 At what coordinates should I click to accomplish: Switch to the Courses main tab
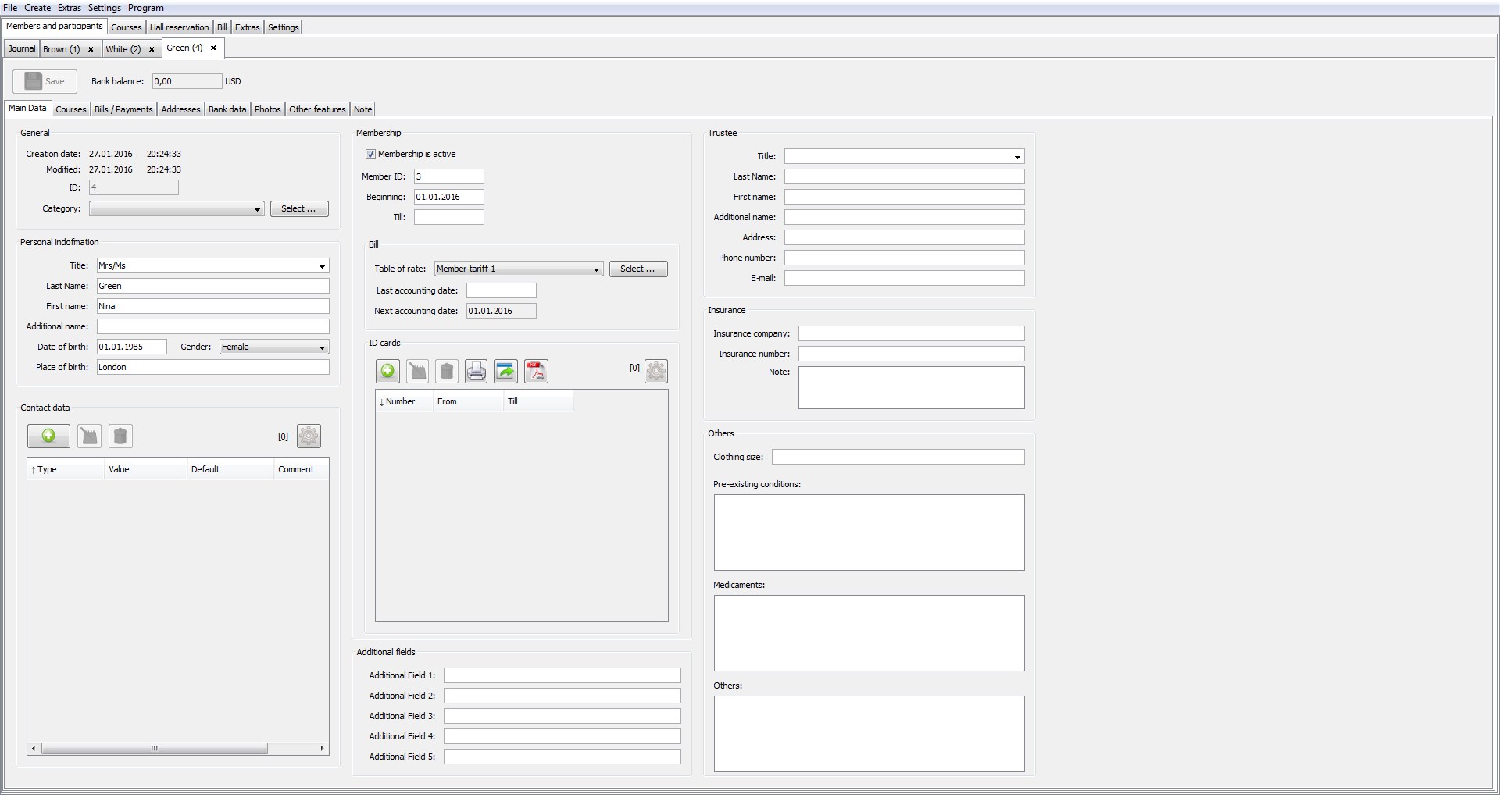127,27
